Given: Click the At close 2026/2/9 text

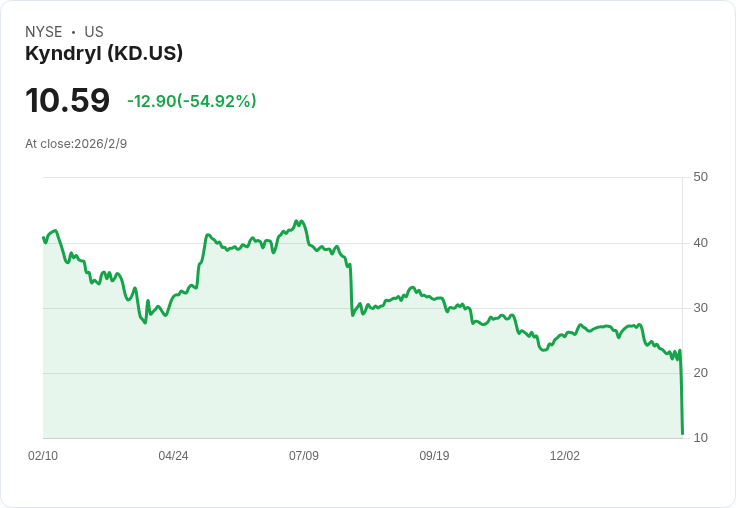Looking at the screenshot, I should (76, 144).
